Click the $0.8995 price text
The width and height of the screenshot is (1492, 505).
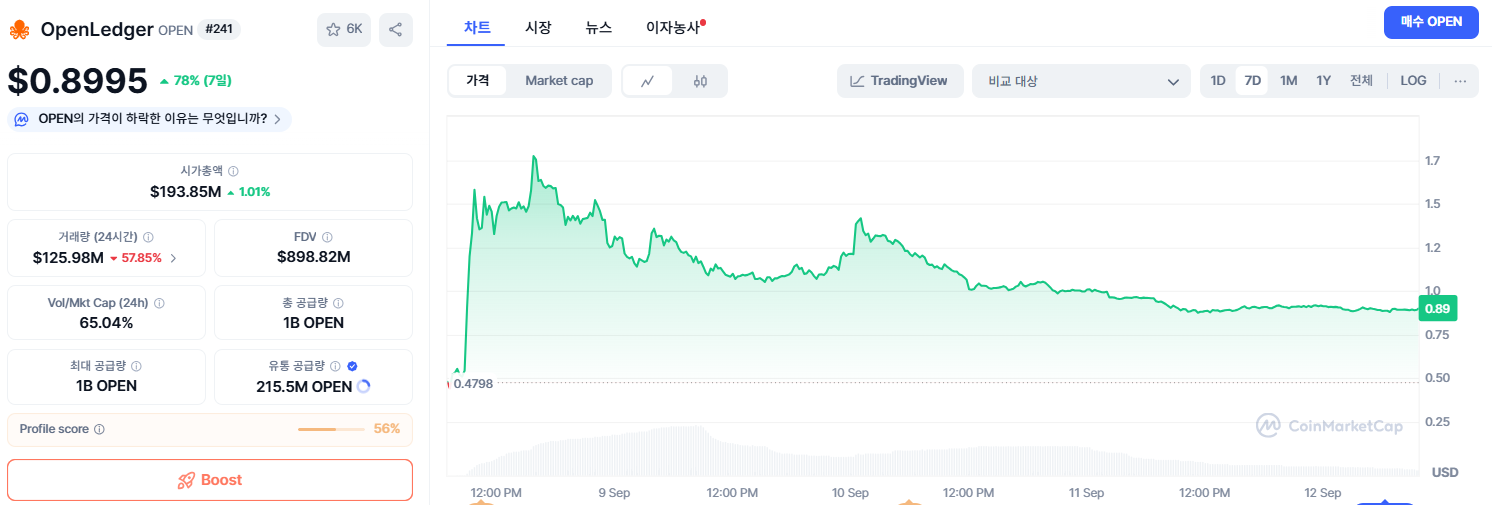pos(77,81)
